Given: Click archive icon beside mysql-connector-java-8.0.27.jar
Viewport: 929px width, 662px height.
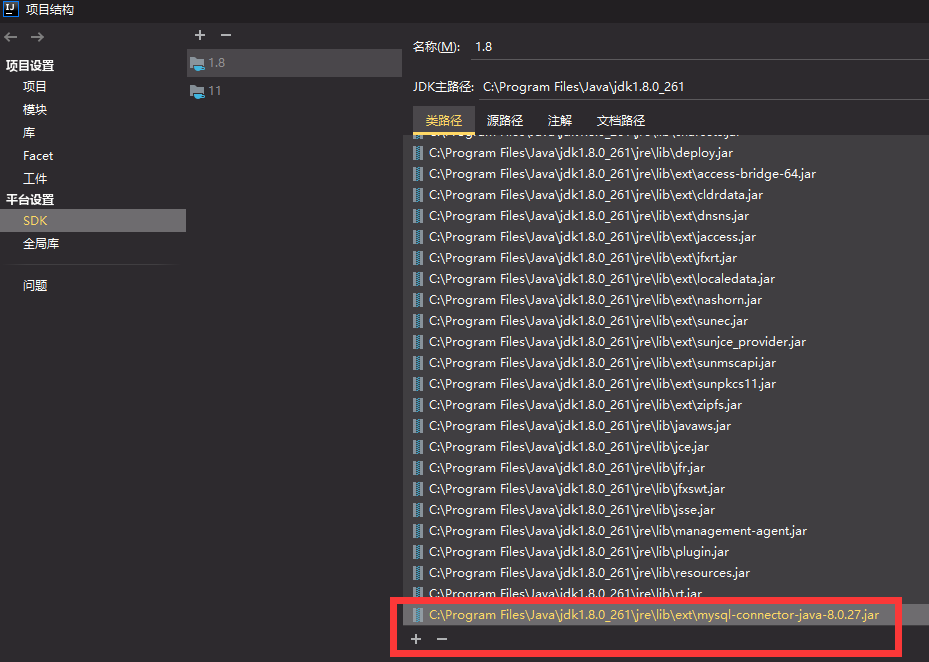Looking at the screenshot, I should click(x=418, y=615).
